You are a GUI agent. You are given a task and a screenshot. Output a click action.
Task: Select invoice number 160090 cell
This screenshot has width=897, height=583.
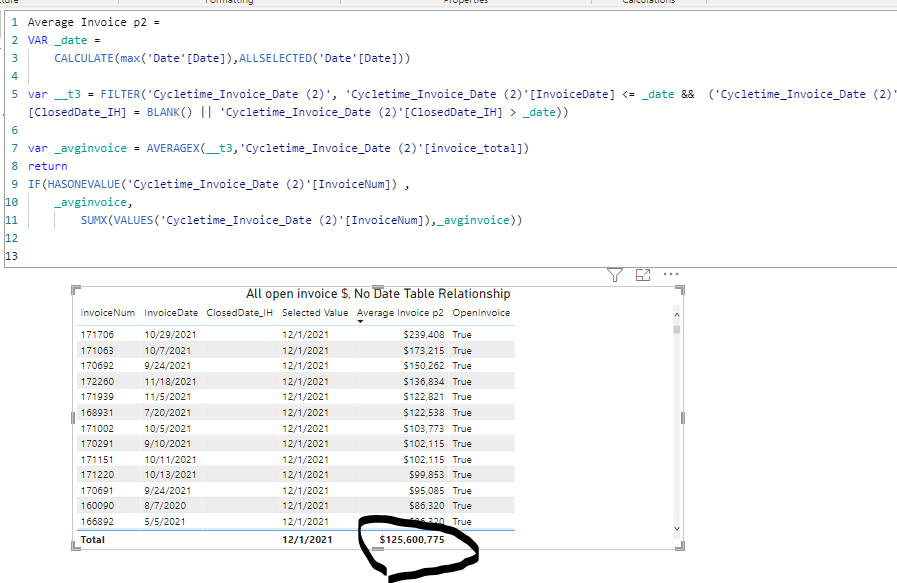click(x=97, y=506)
